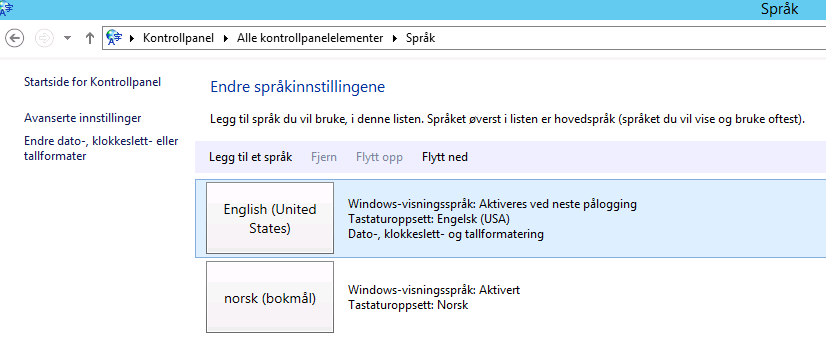Open Alle kontrollpanelelementer breadcrumb
Viewport: 826px width, 362px height.
[310, 38]
